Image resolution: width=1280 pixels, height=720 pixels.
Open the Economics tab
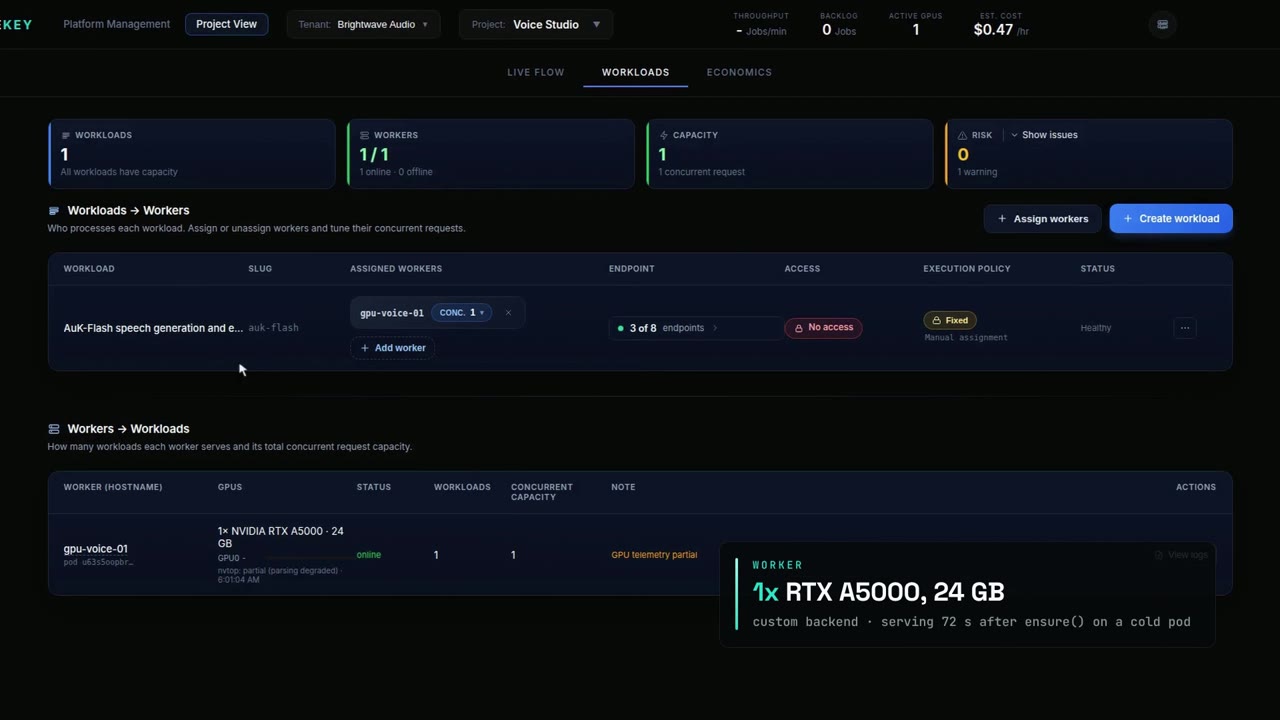tap(739, 72)
